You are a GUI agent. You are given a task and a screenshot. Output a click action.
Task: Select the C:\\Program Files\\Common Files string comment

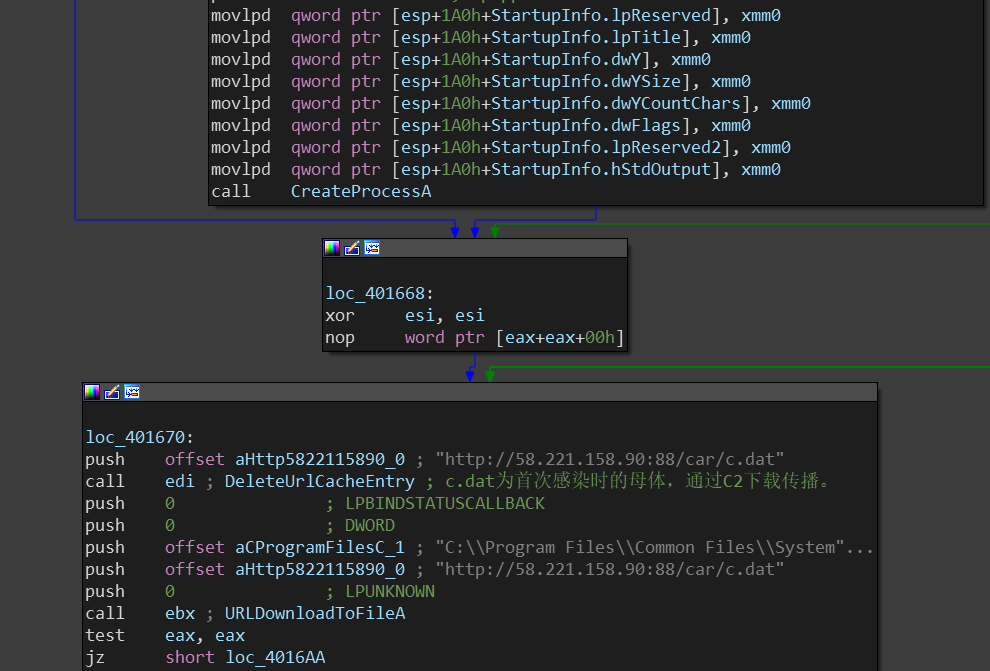point(654,548)
